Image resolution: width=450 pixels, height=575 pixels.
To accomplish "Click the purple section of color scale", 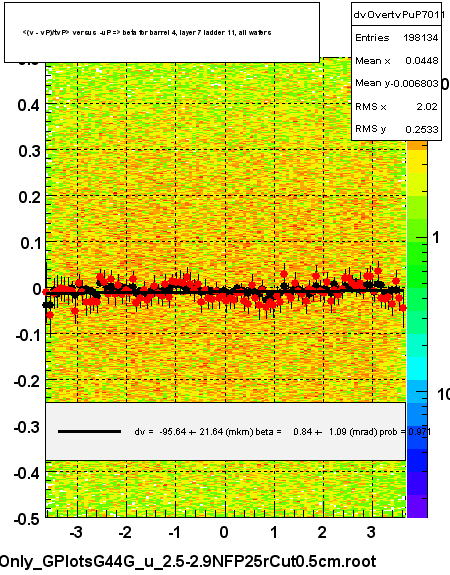I will (x=417, y=506).
